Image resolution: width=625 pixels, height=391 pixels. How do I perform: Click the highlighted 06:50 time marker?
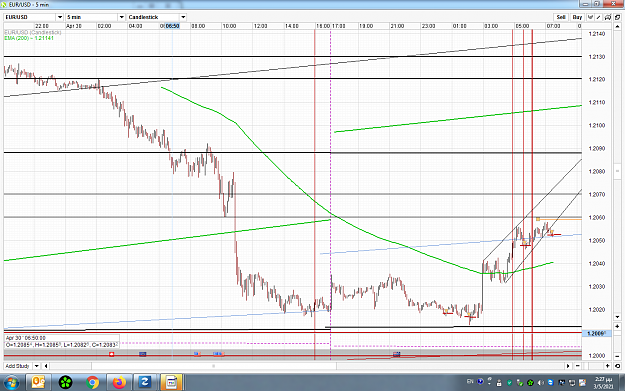172,26
